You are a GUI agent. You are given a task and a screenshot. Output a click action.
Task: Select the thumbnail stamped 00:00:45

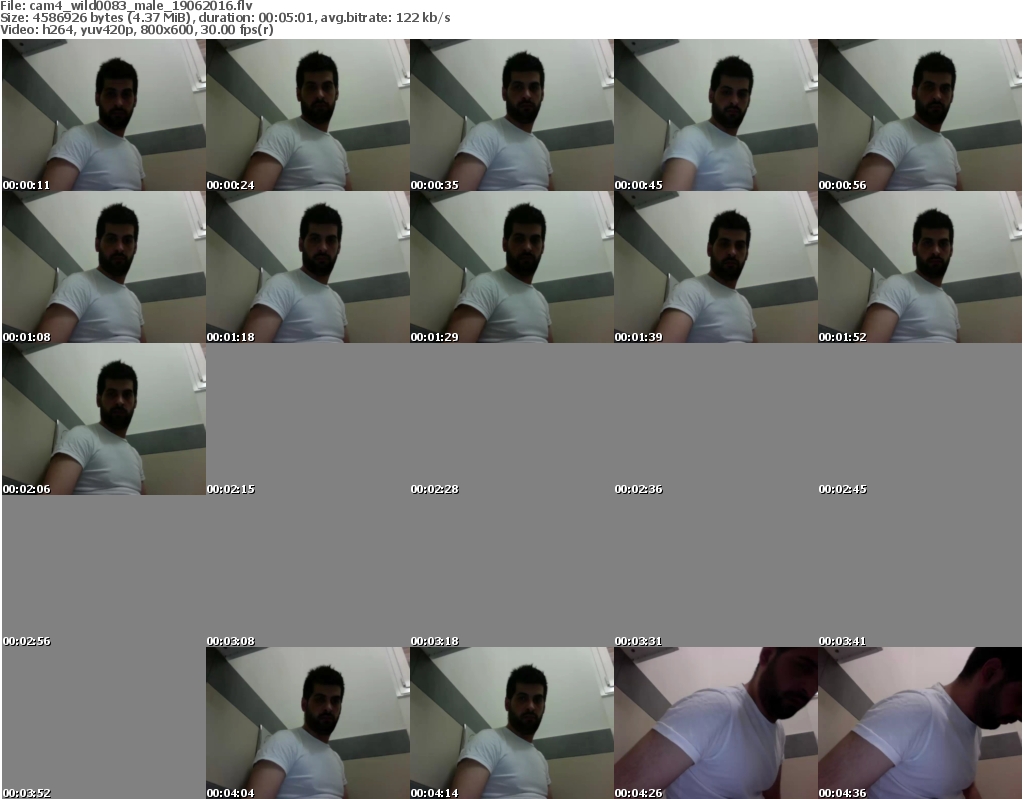click(716, 115)
